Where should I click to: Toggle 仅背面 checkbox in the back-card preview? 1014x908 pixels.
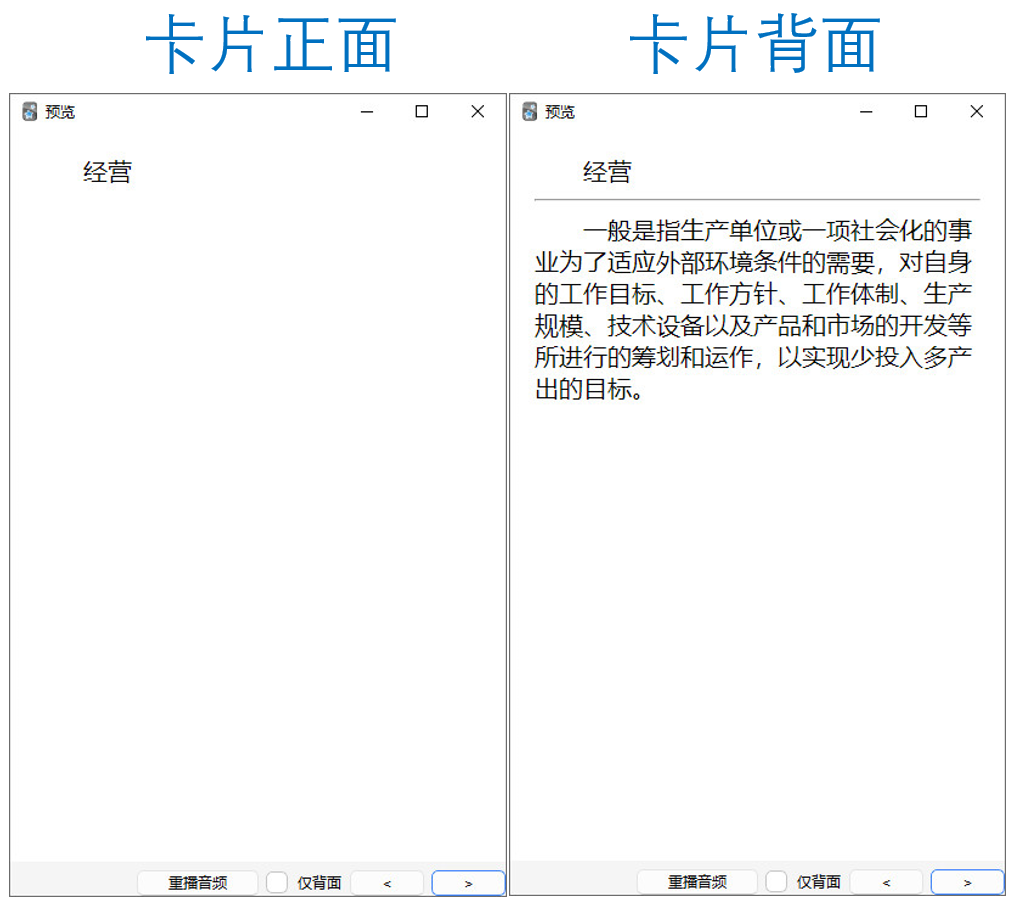(776, 882)
